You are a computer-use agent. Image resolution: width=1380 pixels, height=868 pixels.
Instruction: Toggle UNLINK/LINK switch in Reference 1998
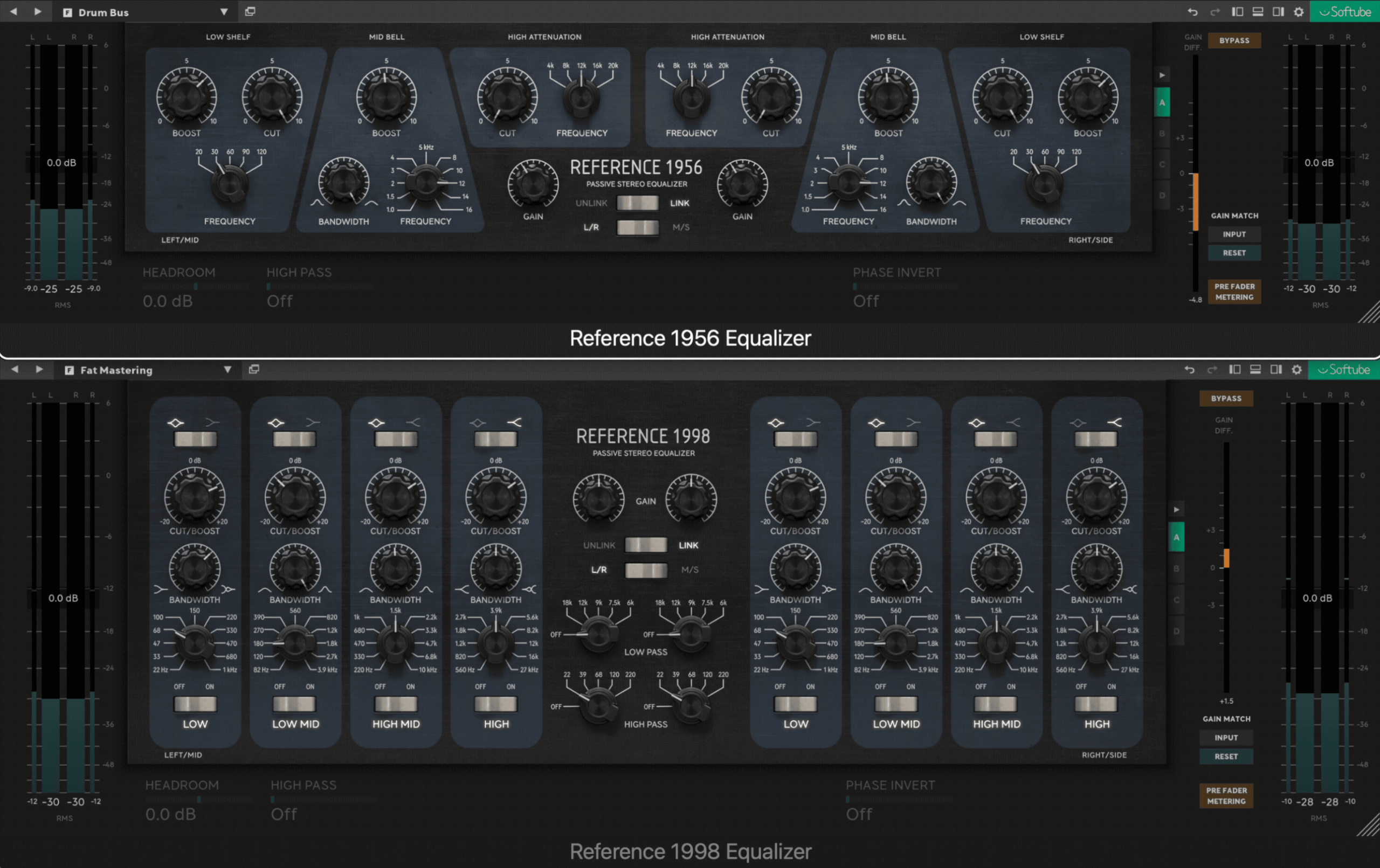click(x=645, y=545)
